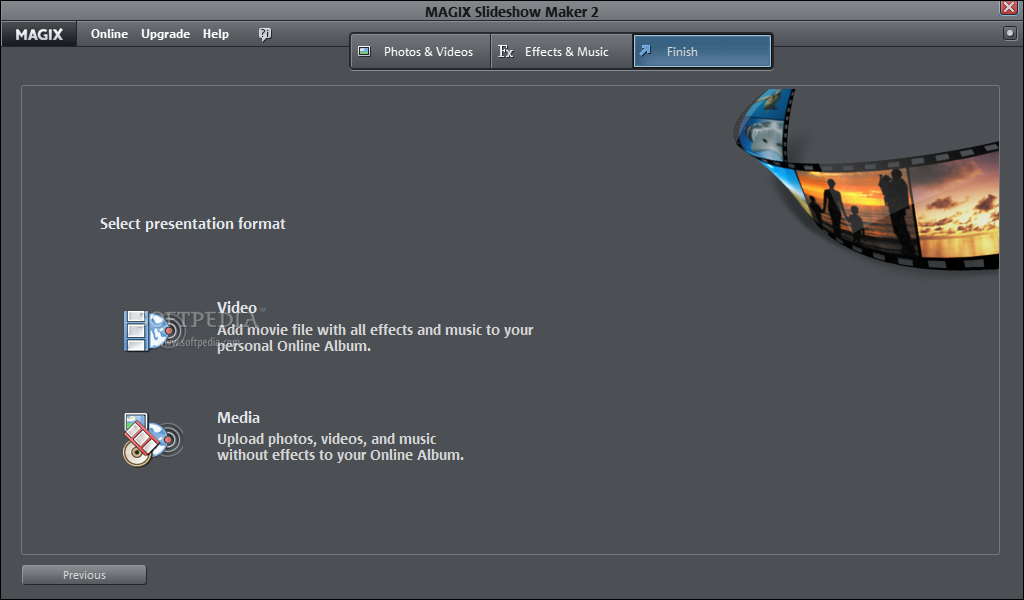Click the 'Select presentation format' heading

193,223
